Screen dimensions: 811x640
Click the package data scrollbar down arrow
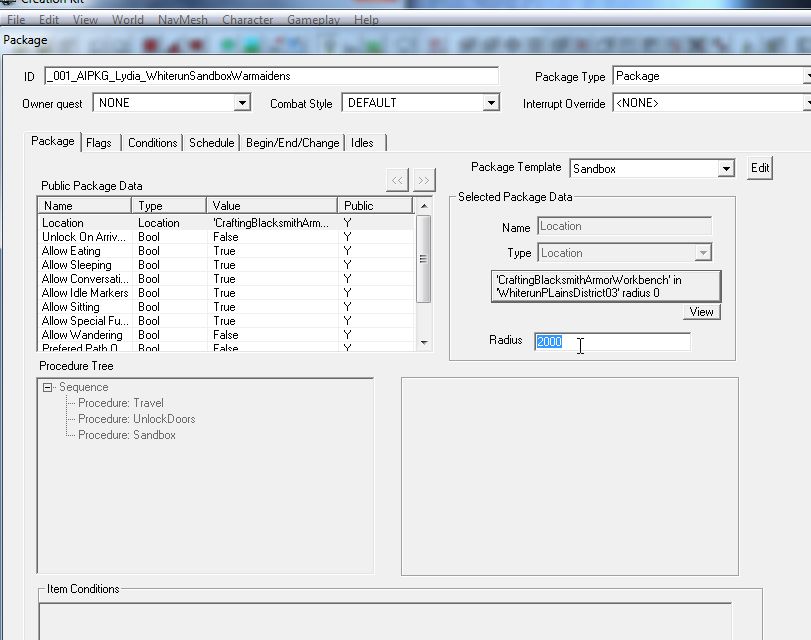coord(424,343)
